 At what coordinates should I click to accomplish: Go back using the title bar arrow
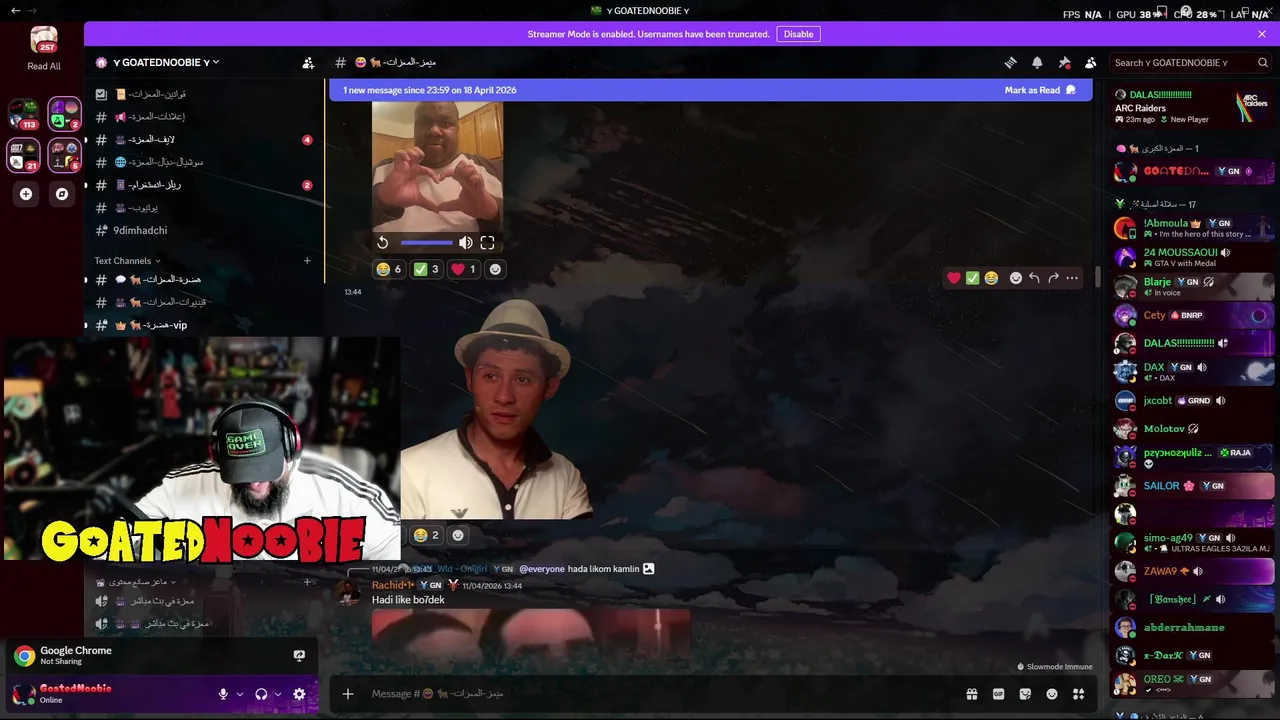click(x=15, y=10)
